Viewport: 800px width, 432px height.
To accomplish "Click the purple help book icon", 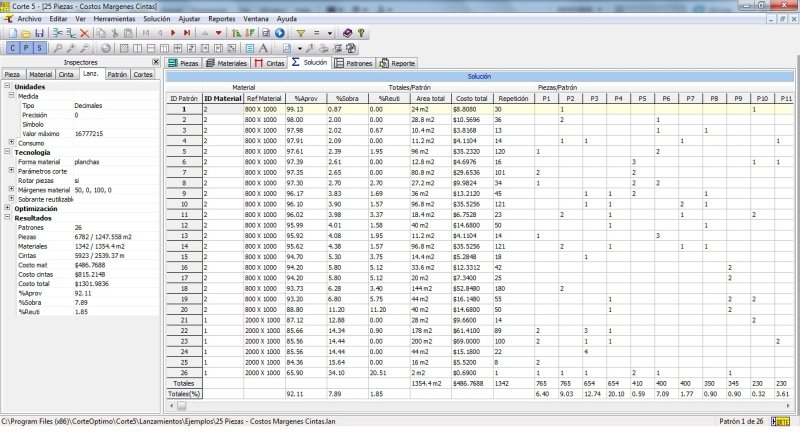I will point(347,33).
